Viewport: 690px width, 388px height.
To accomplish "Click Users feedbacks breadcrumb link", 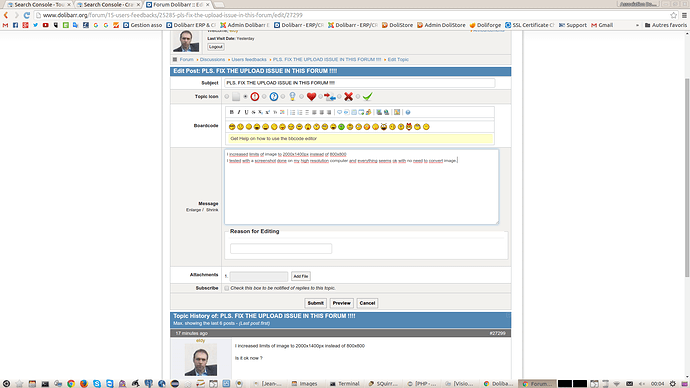I will pos(249,59).
